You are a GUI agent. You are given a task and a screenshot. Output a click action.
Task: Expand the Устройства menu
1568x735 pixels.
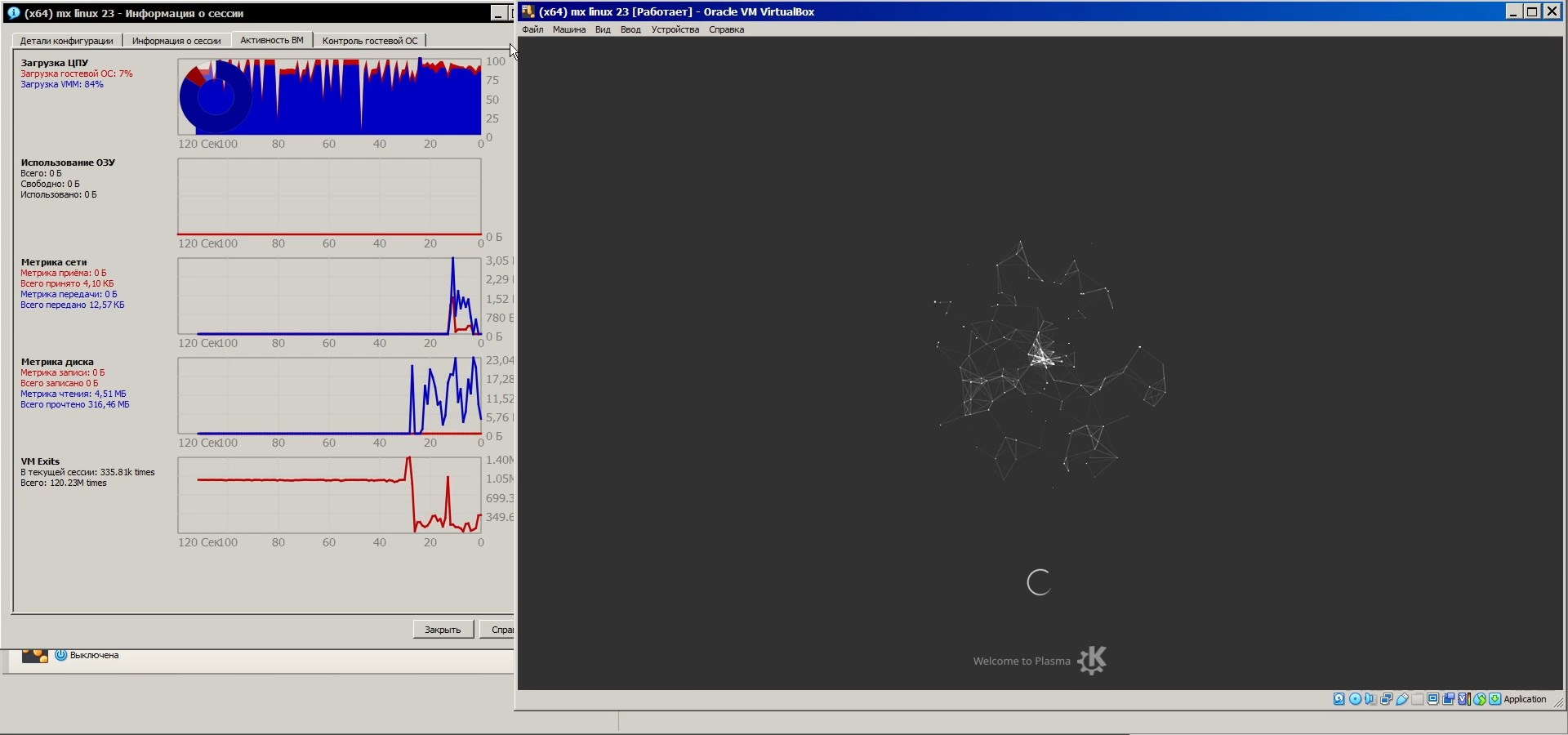pos(675,29)
